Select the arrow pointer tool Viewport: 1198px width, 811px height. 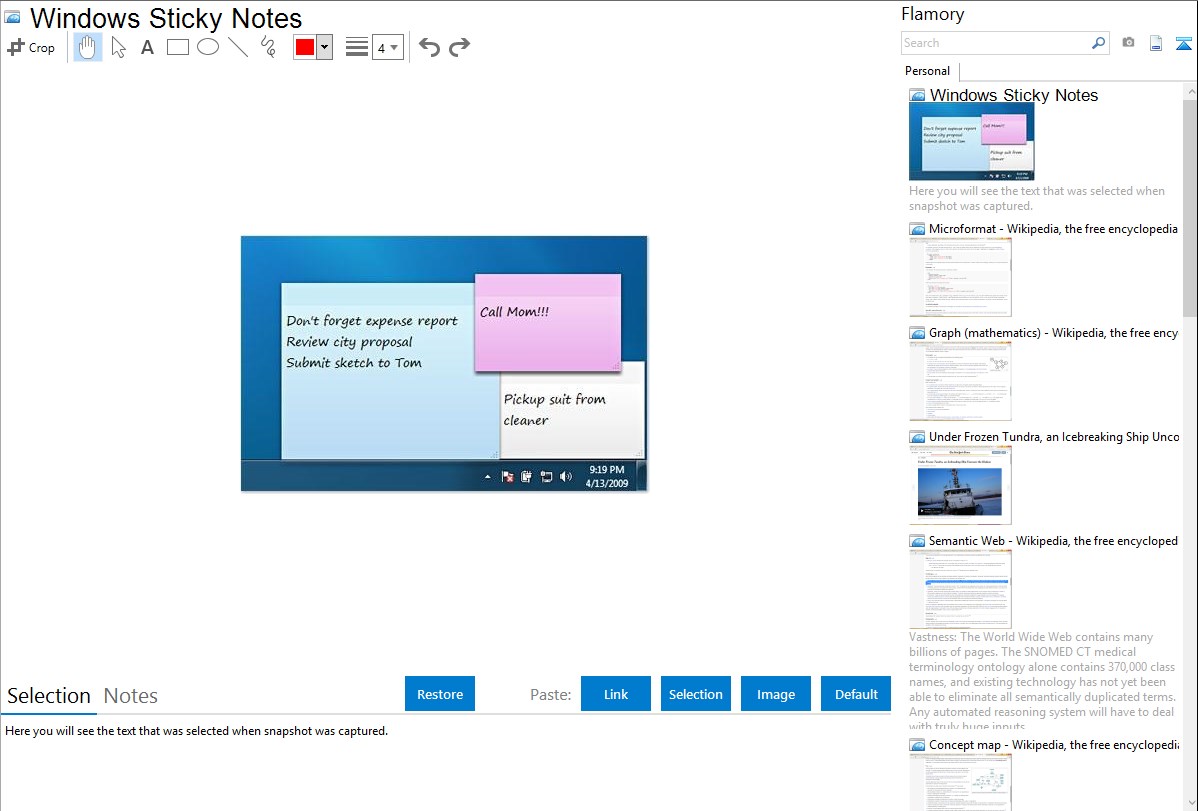click(118, 47)
